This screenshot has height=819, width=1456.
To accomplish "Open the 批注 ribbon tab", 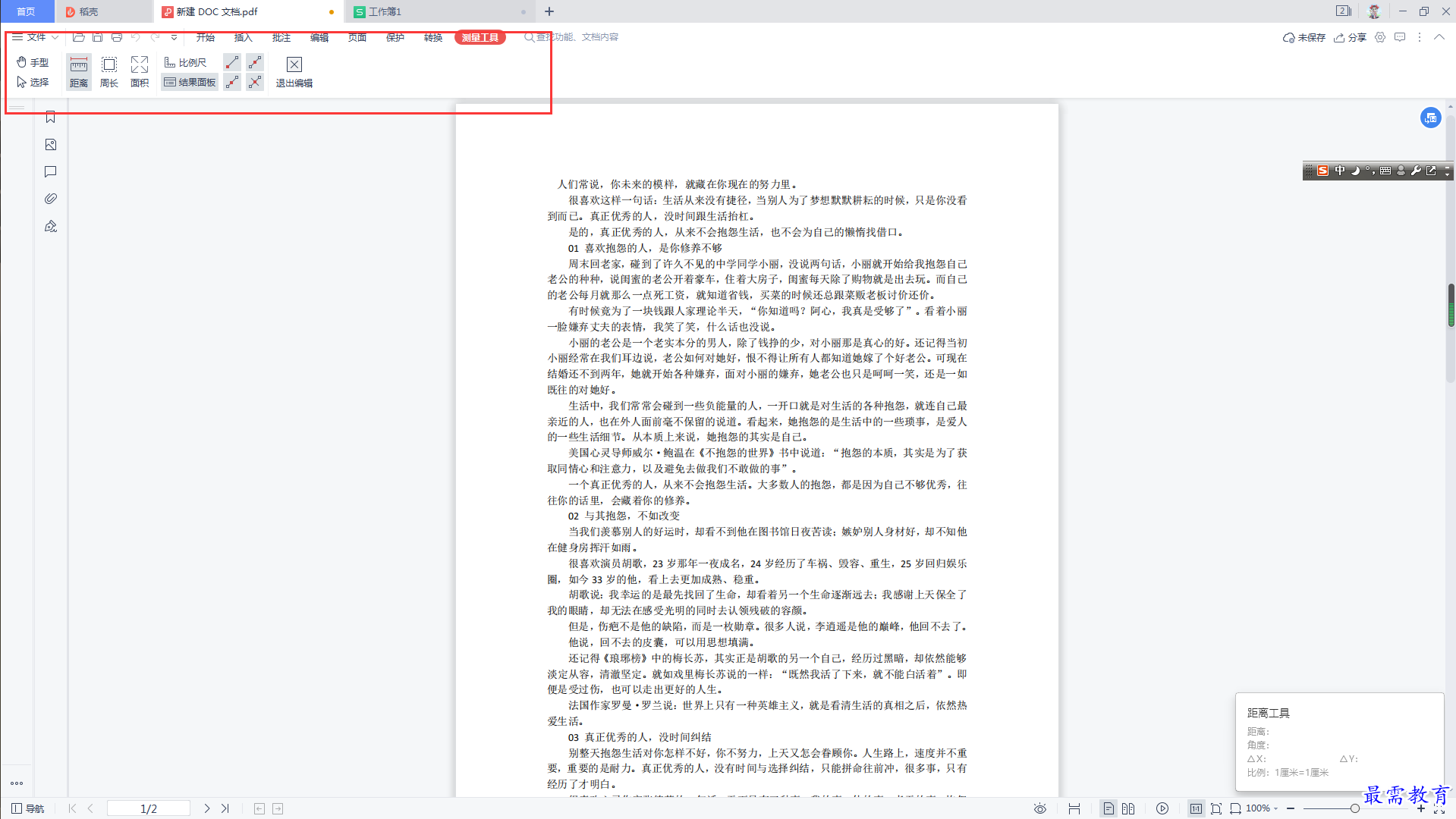I will (281, 37).
